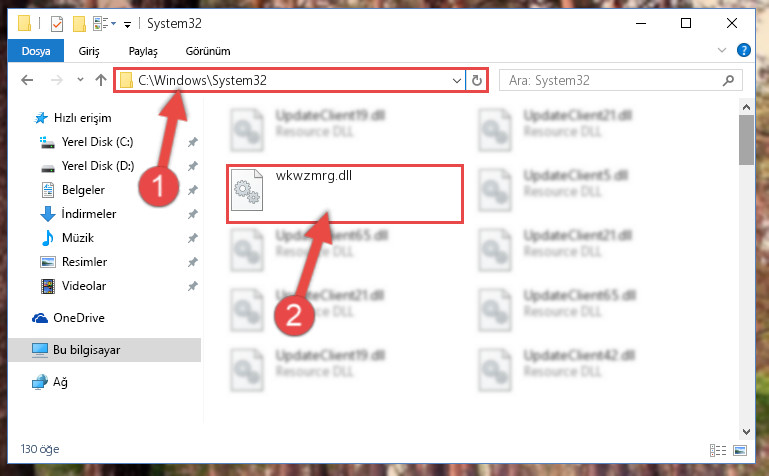
Task: Open the address bar history dropdown
Action: 457,80
